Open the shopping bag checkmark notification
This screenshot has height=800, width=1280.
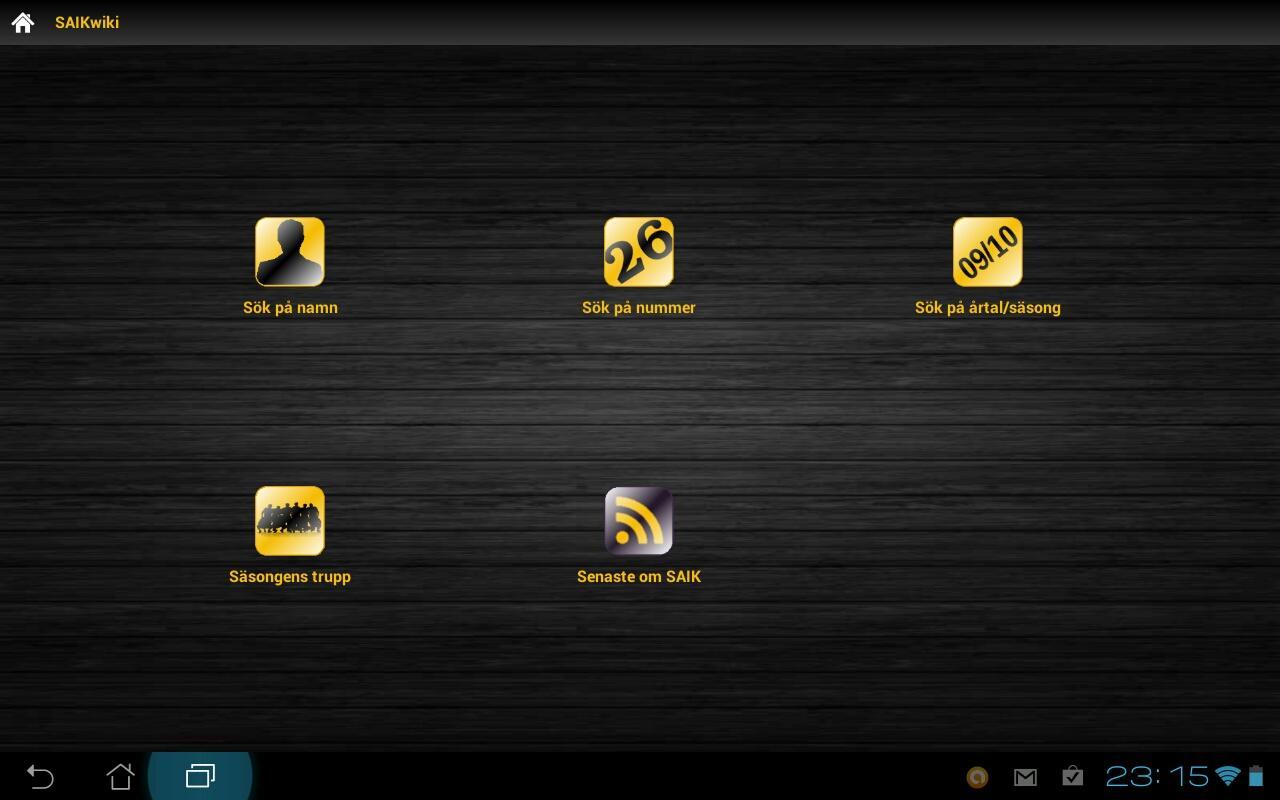click(1072, 776)
